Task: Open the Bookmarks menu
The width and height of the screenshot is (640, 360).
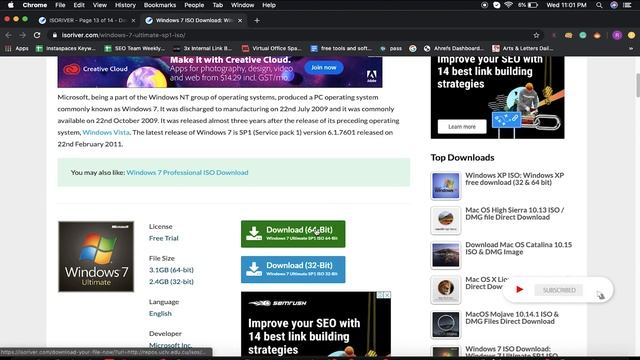Action: point(160,5)
